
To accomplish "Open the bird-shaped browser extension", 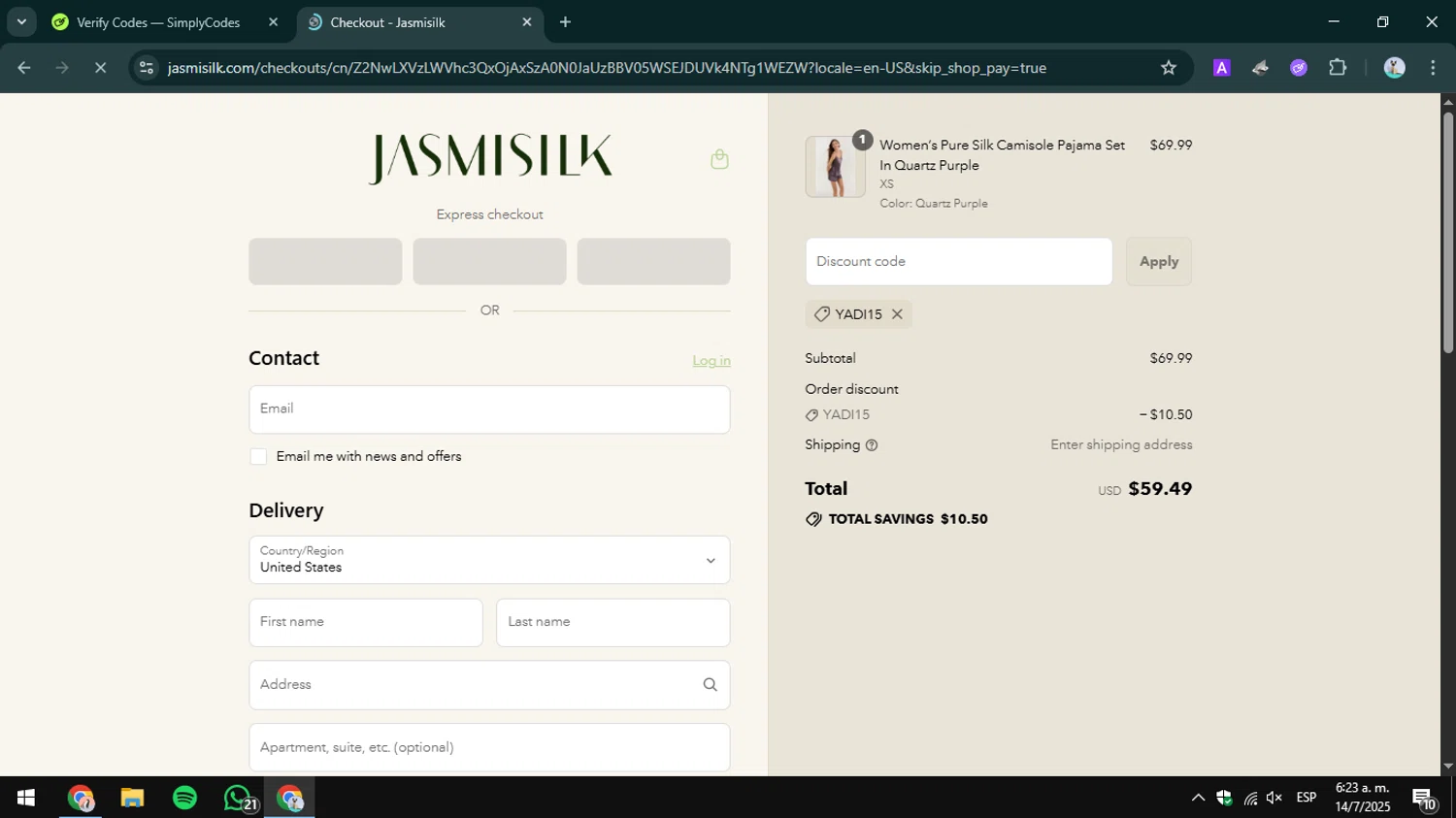I will point(1260,68).
